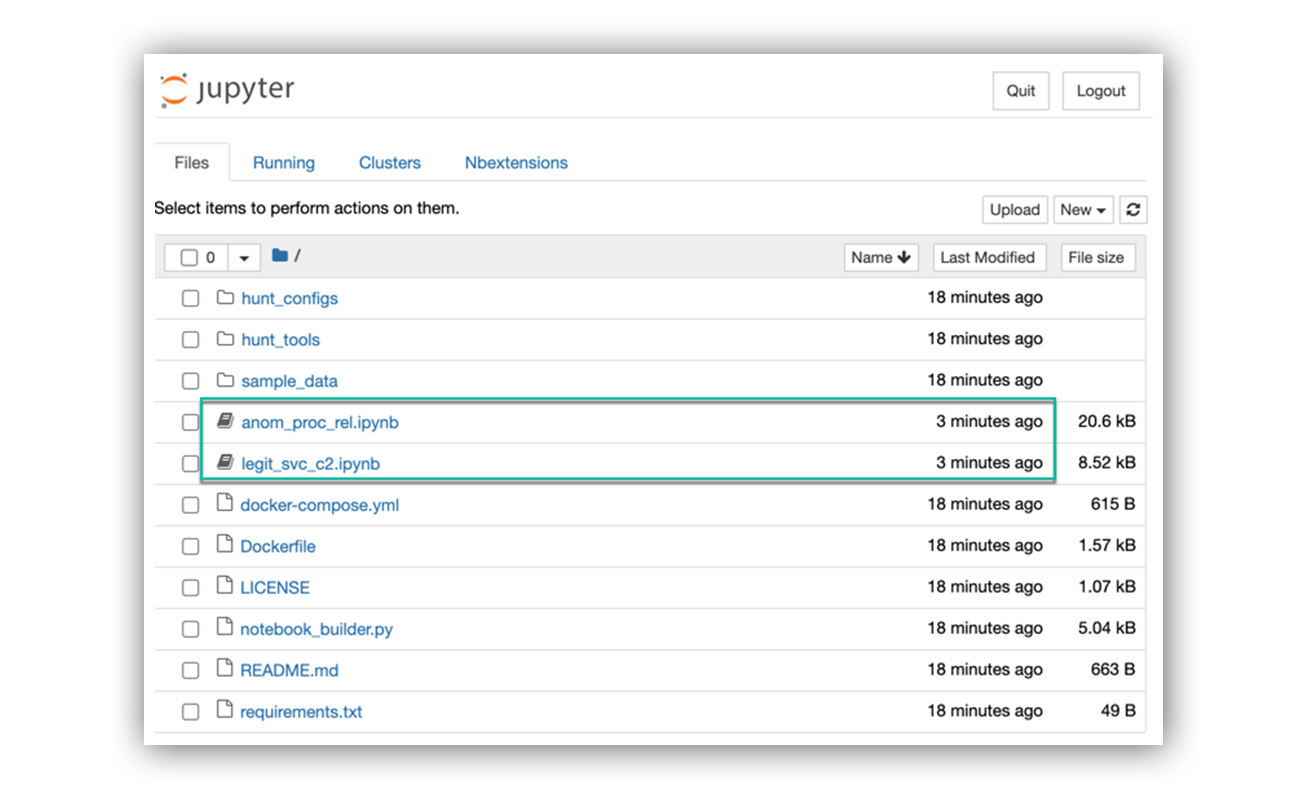Image resolution: width=1308 pixels, height=795 pixels.
Task: Click the Upload button
Action: tap(1015, 210)
